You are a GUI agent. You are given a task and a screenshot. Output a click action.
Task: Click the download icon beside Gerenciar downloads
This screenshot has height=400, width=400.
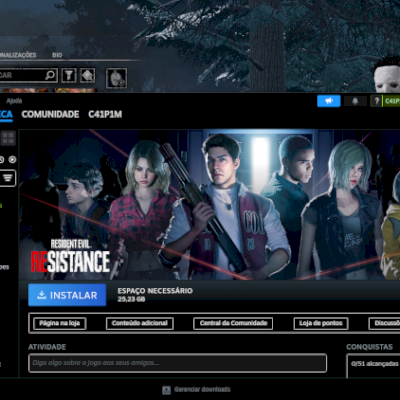click(x=166, y=390)
